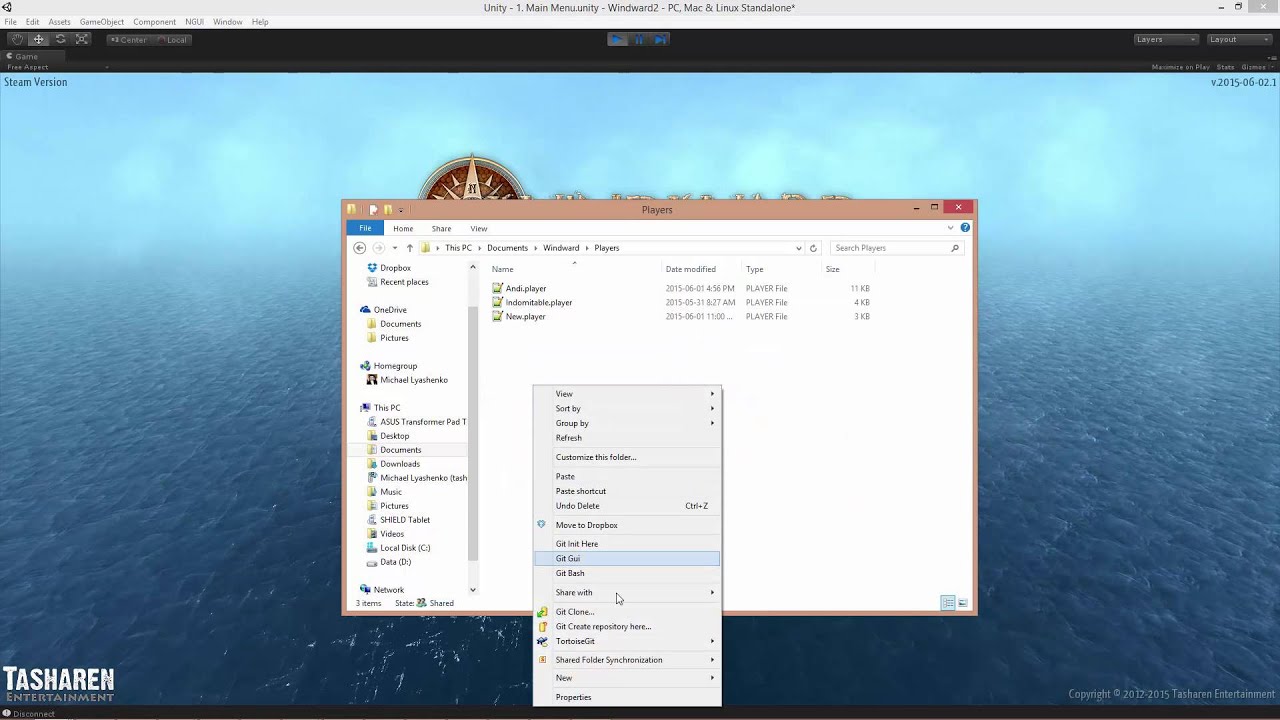Toggle the Center pivot mode button
The width and height of the screenshot is (1280, 720).
click(x=128, y=39)
